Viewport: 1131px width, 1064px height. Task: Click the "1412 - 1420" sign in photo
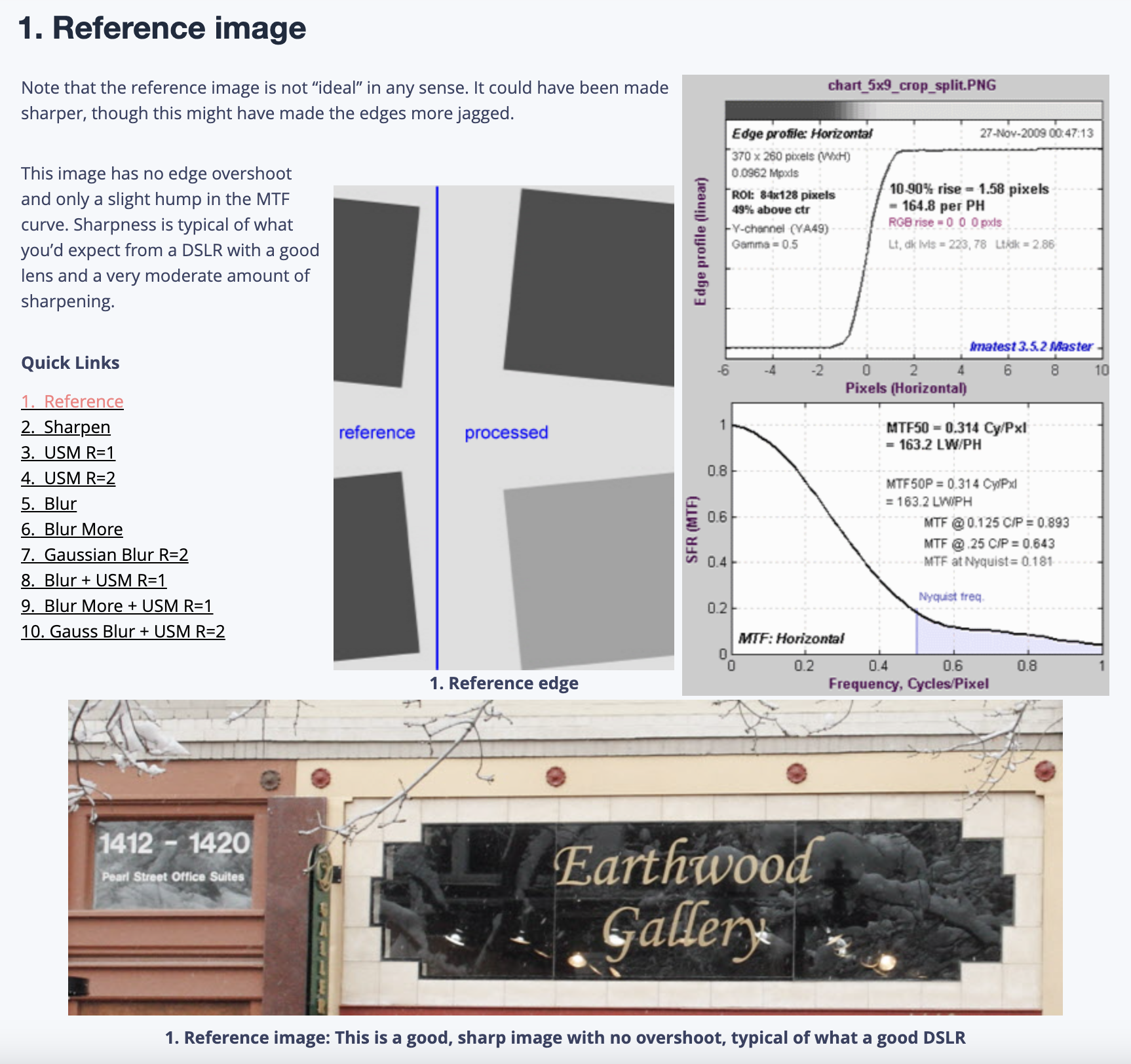(x=174, y=843)
